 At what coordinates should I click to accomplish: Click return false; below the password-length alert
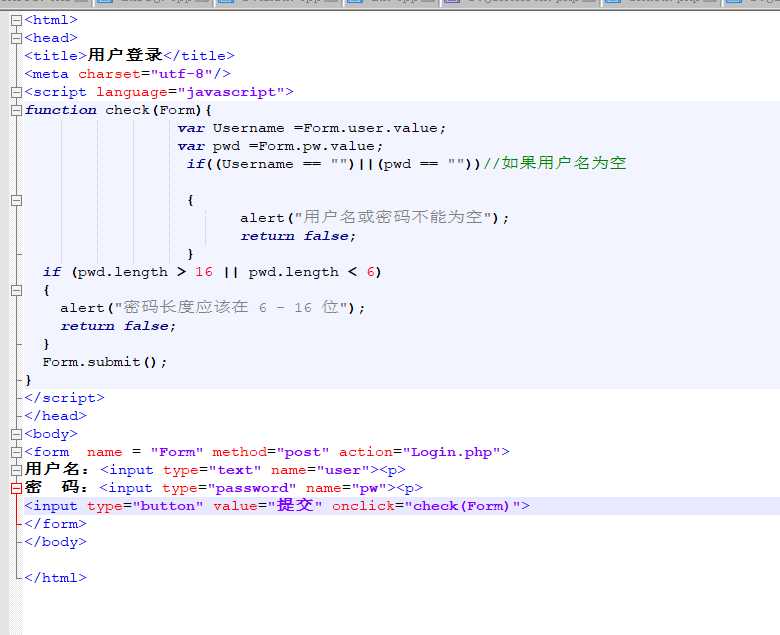[118, 326]
